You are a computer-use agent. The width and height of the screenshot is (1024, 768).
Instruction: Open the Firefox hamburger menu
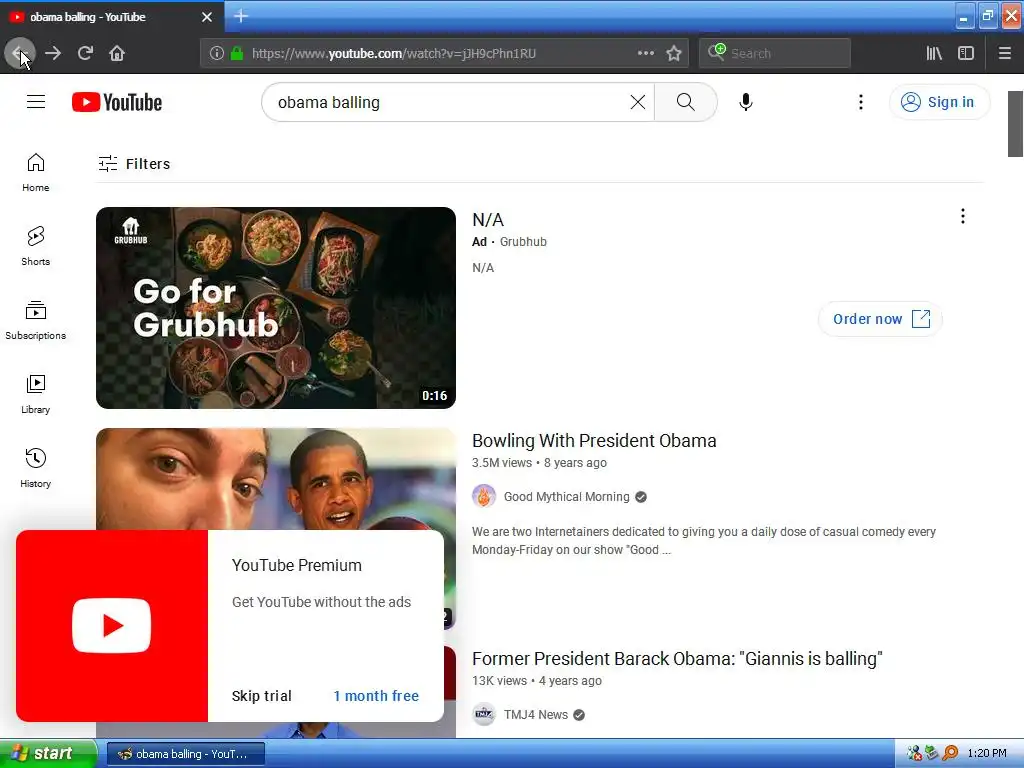pyautogui.click(x=1004, y=53)
